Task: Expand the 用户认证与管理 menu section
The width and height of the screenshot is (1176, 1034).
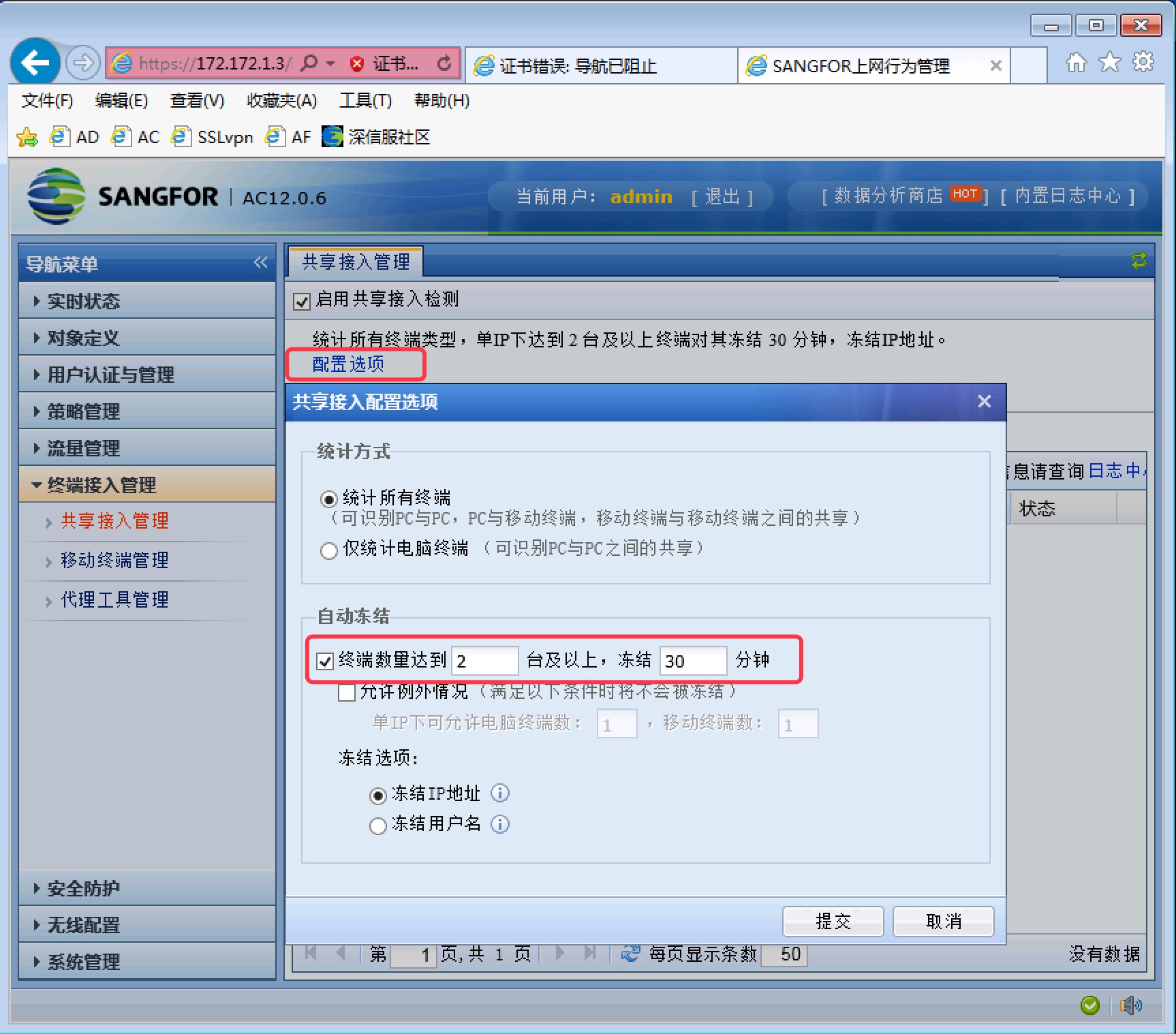Action: (x=147, y=374)
